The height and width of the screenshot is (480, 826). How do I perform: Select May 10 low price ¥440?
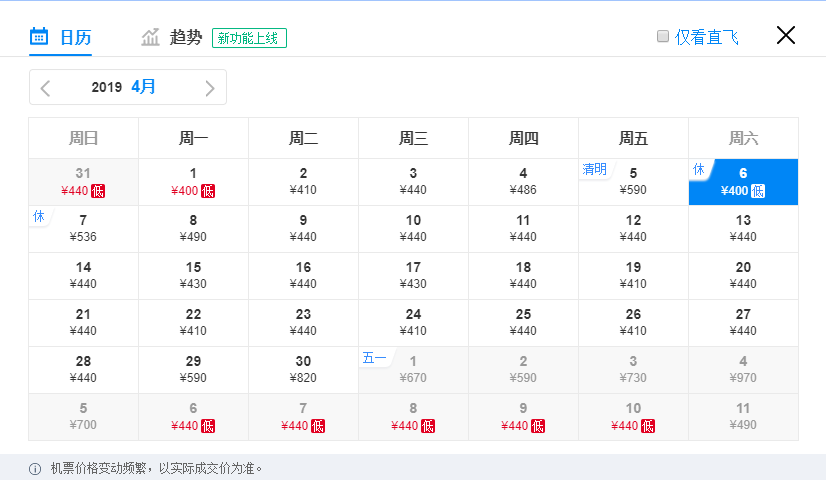tap(633, 417)
